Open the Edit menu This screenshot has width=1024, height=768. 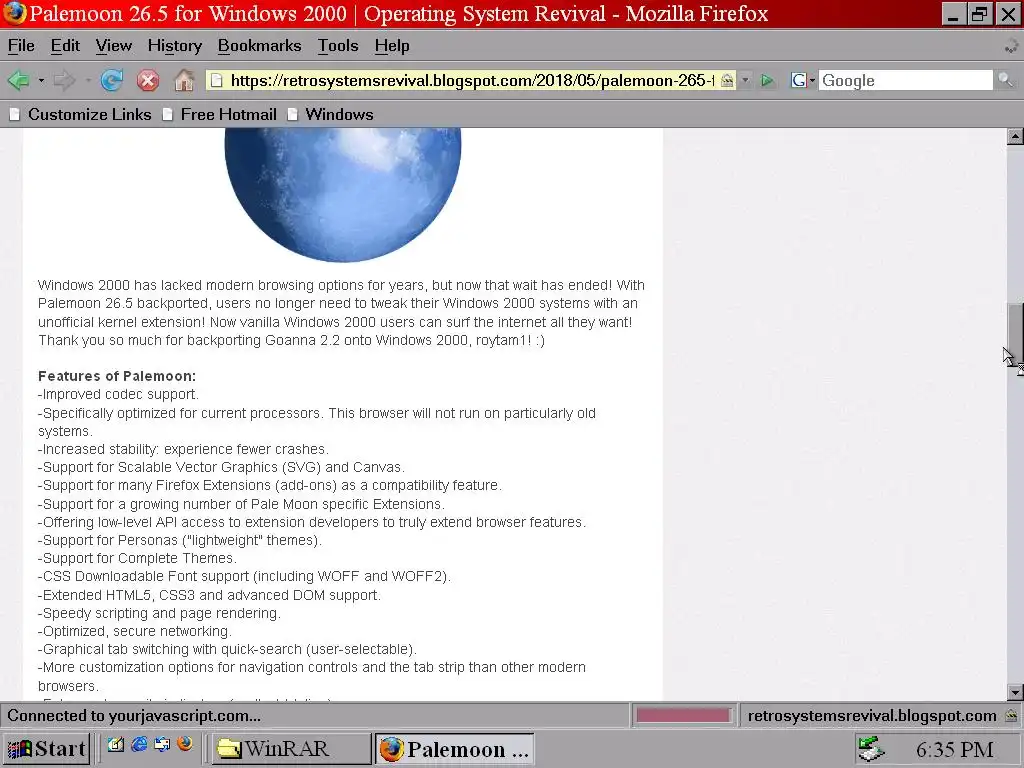65,46
